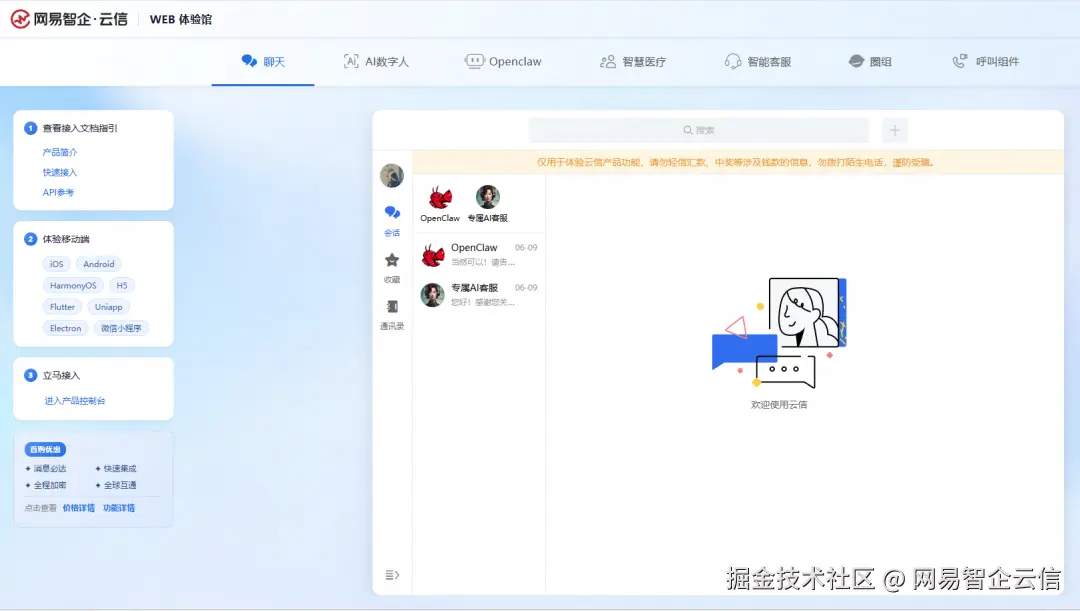Click the 欢迎使用云信 text
Screen dimensions: 1080x611
coord(779,405)
